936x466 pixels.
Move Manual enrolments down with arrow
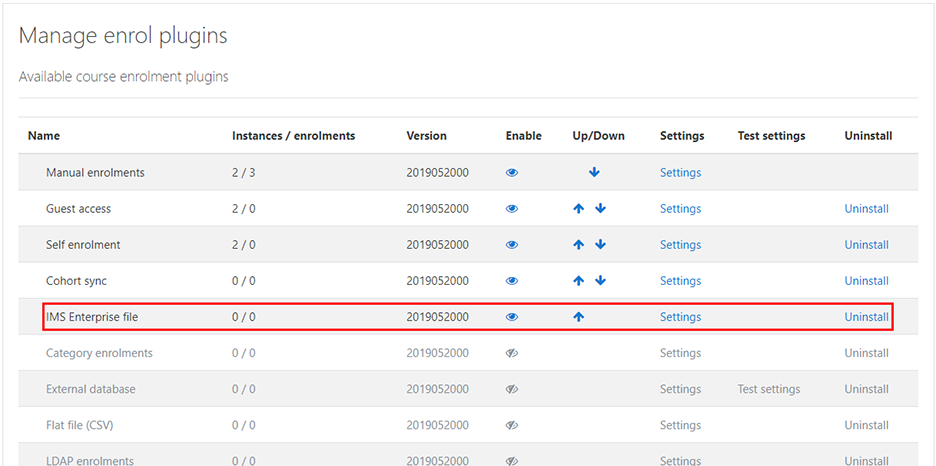click(x=594, y=173)
